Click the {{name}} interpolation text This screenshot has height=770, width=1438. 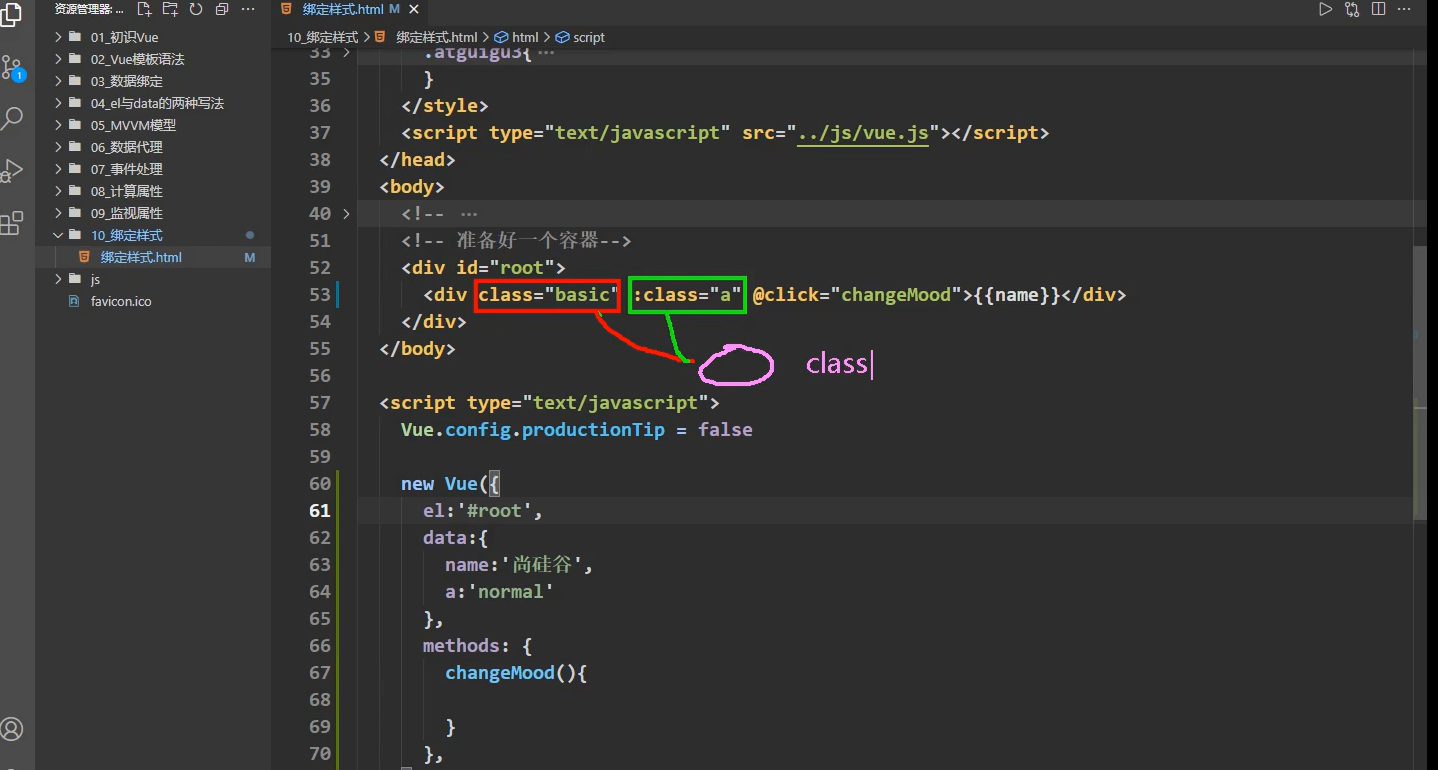coord(1017,294)
